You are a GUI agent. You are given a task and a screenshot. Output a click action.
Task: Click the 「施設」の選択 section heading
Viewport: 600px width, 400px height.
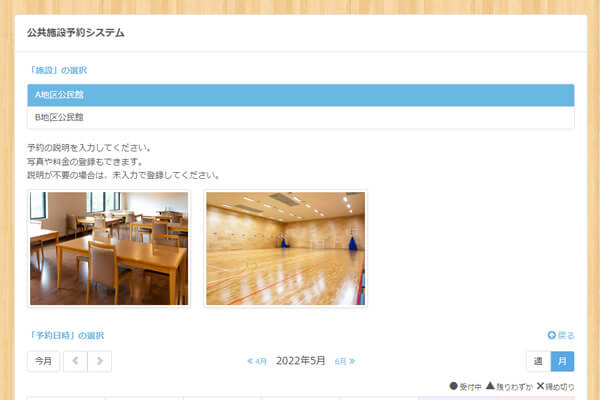click(58, 71)
